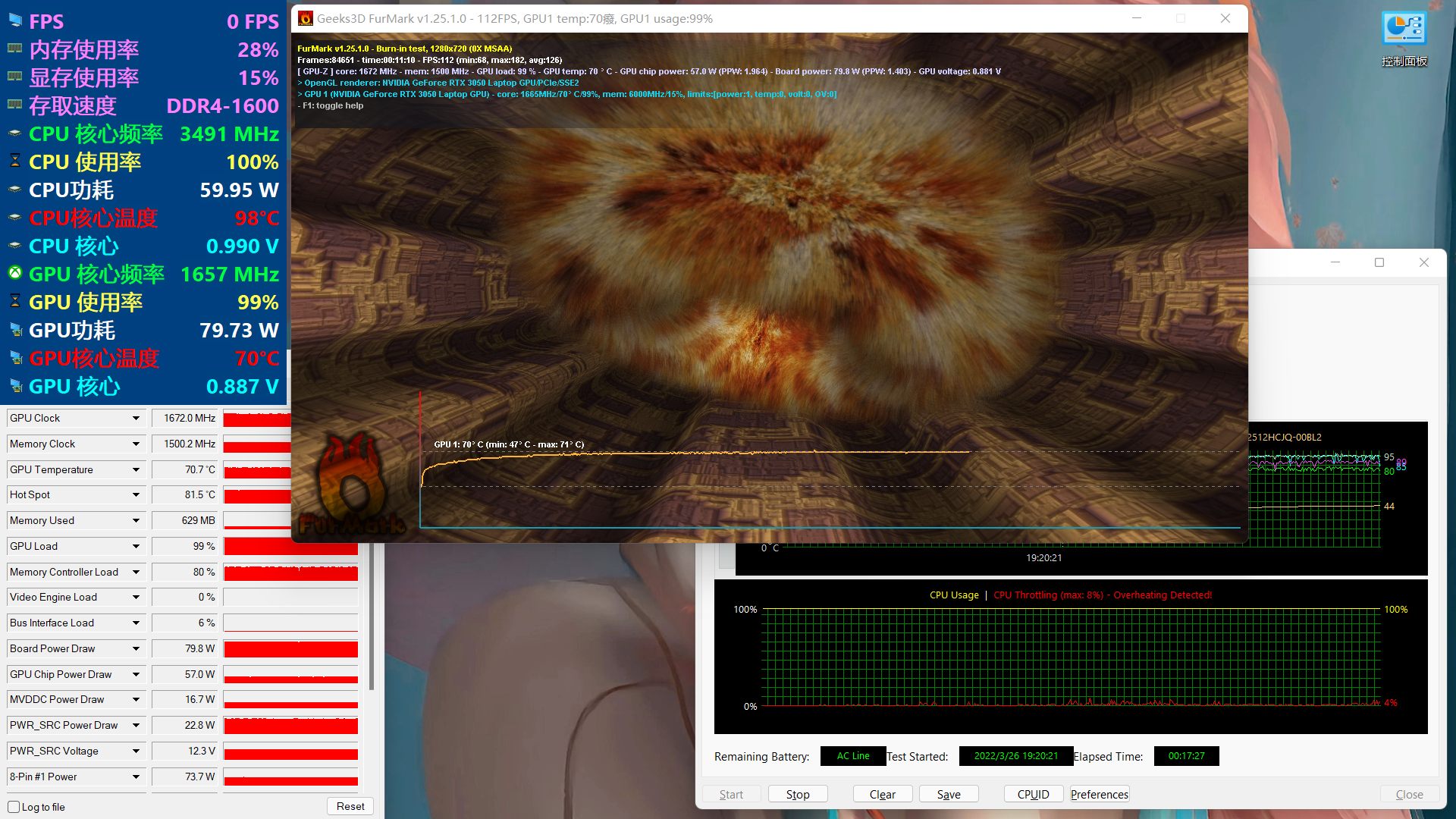Screen dimensions: 1456x819
Task: Click the Hot Spot 81.5 °C value field
Action: click(185, 494)
